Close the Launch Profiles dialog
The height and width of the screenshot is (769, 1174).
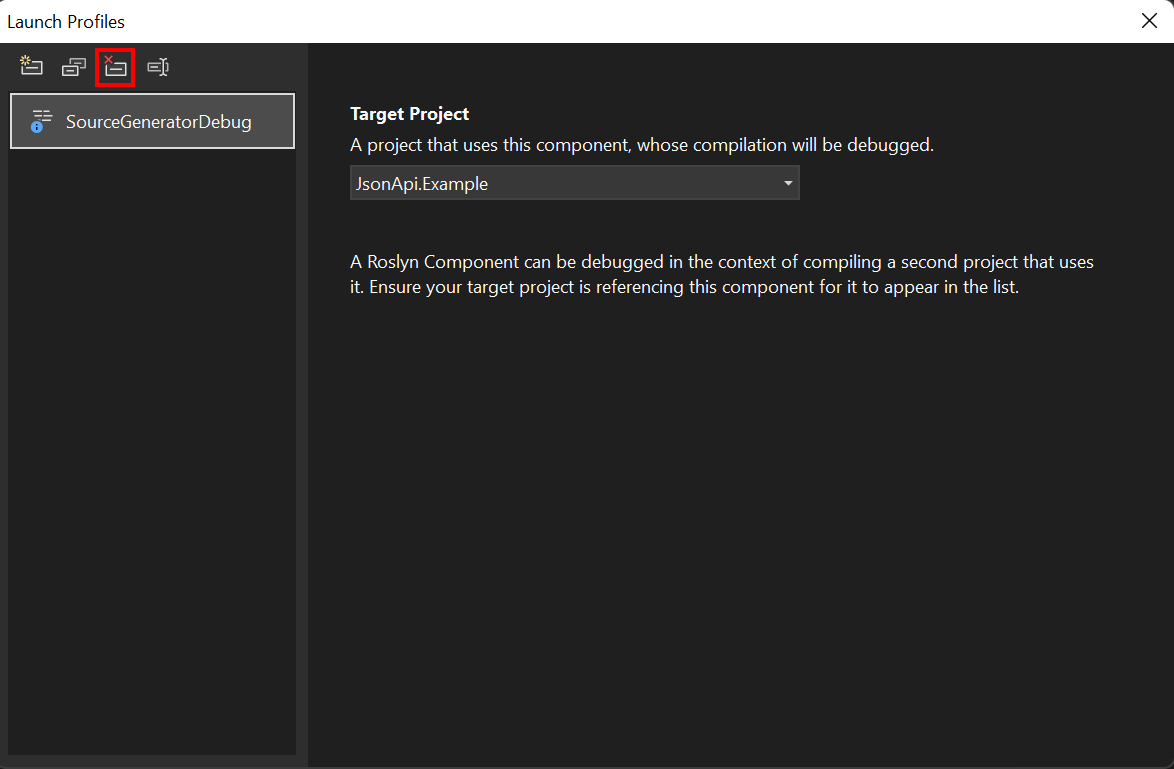[1149, 21]
